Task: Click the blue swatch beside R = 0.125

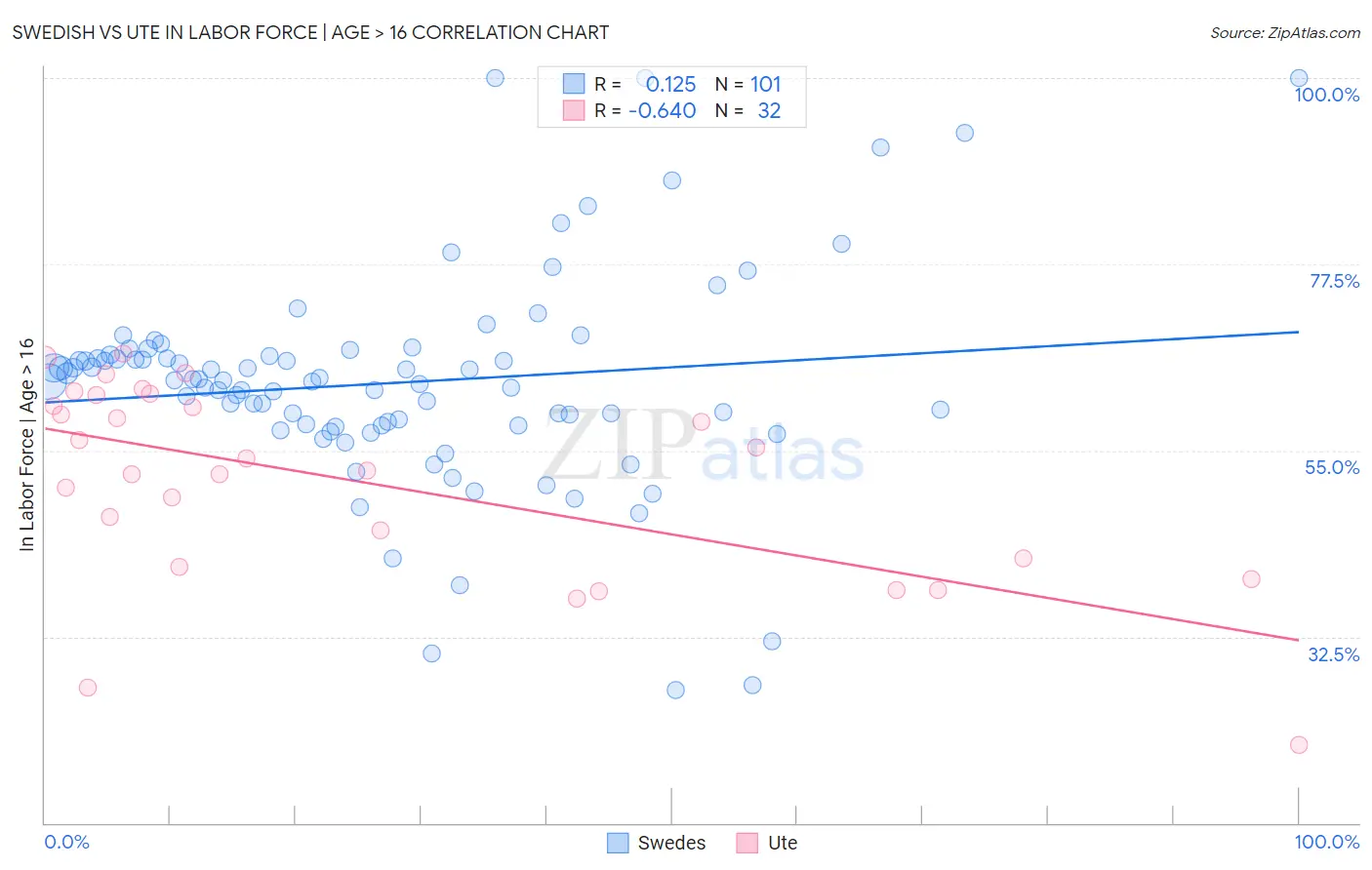Action: tap(574, 84)
